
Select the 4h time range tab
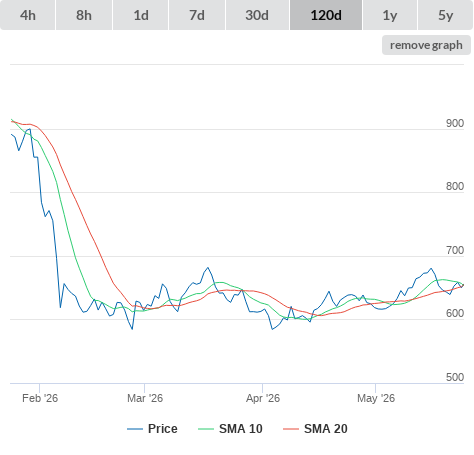pos(28,15)
